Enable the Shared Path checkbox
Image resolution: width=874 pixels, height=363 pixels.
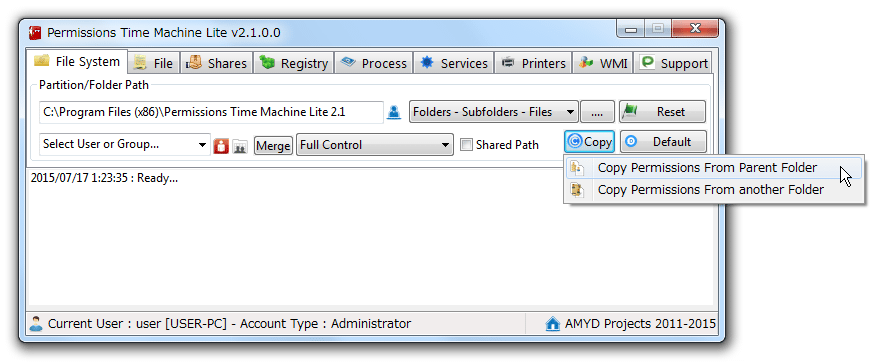[x=466, y=145]
